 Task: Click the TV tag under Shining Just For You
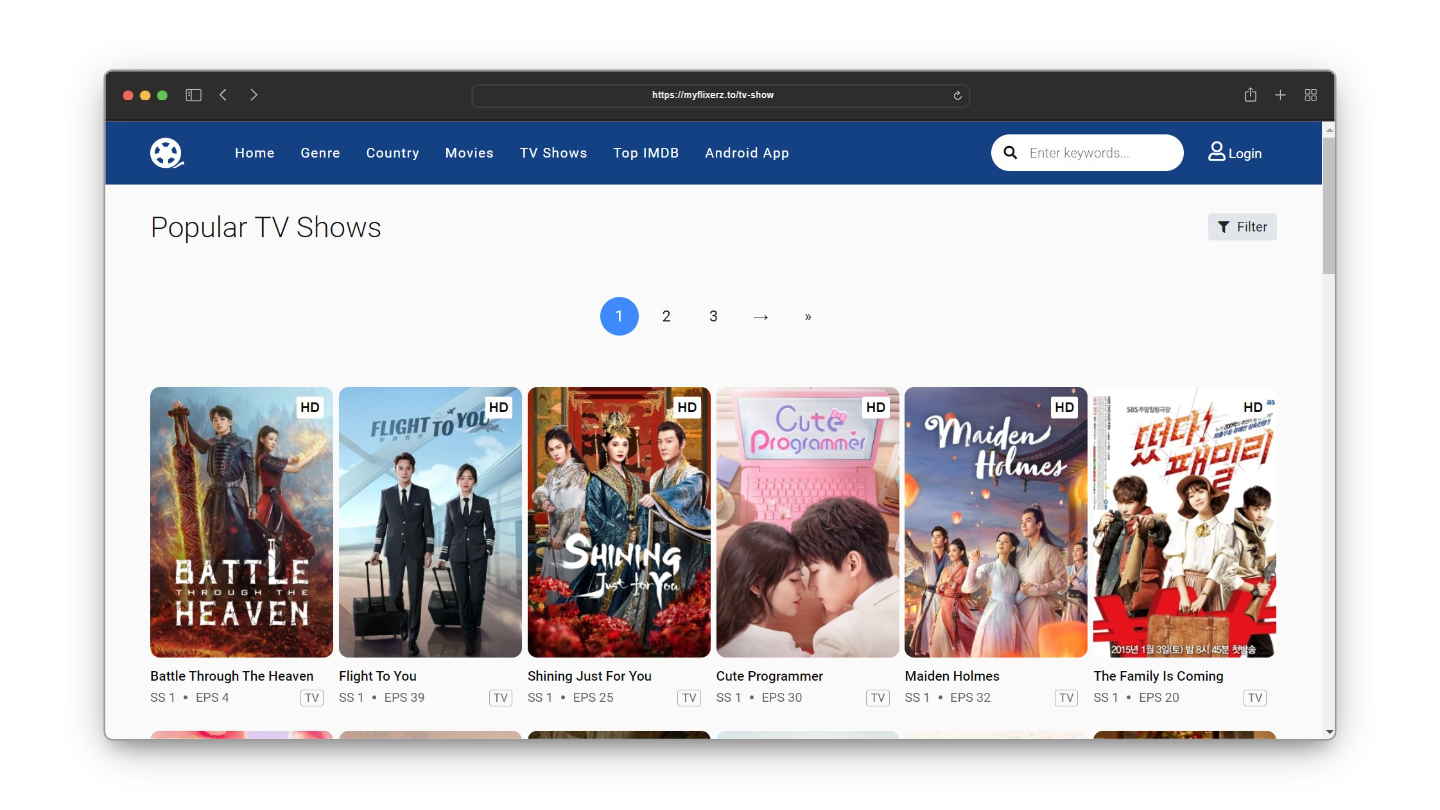689,698
